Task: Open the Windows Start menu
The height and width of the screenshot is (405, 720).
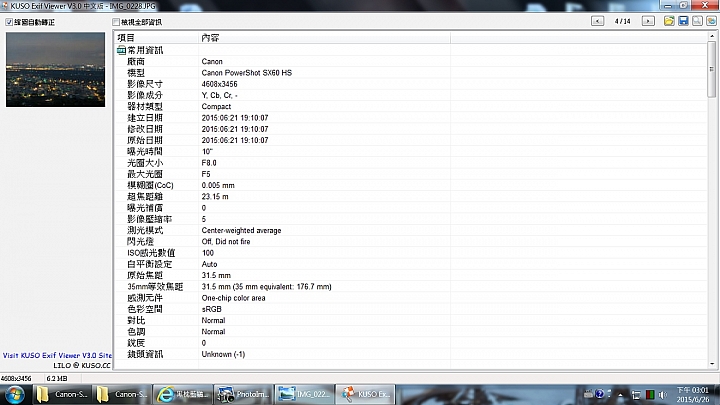Action: click(15, 394)
